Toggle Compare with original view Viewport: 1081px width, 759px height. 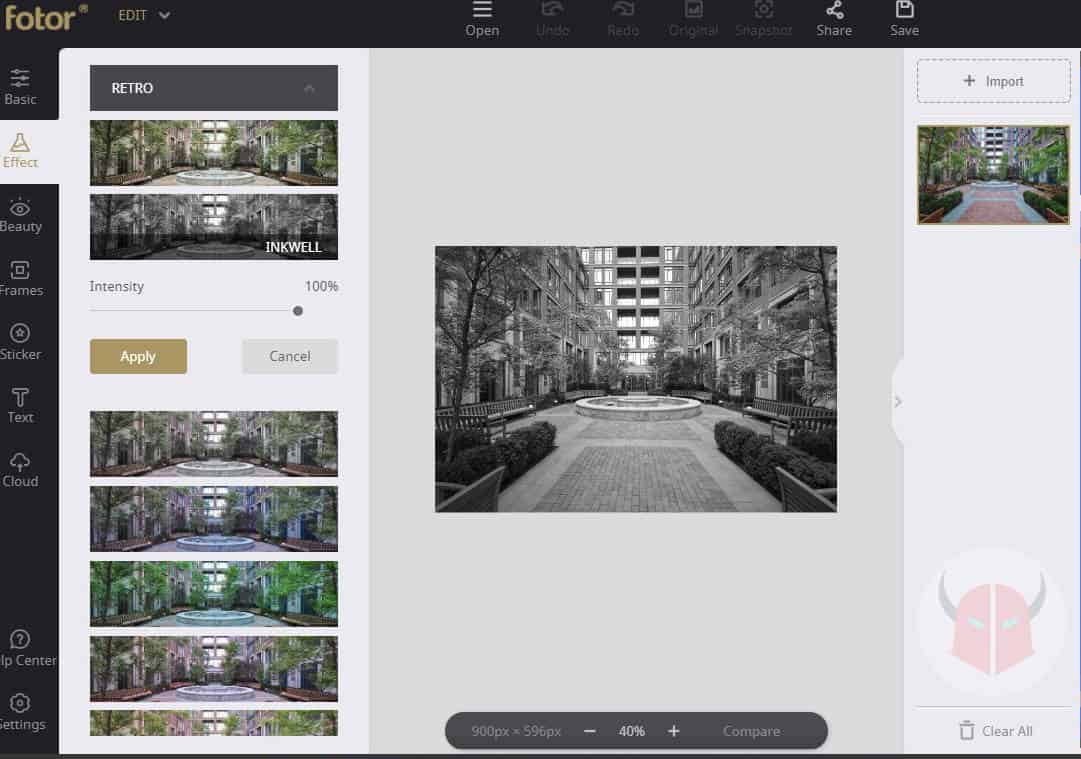[751, 731]
